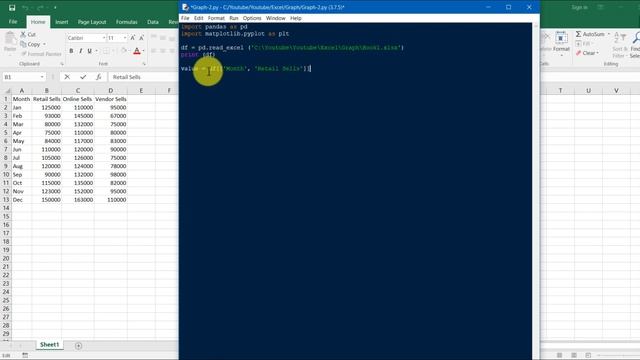Viewport: 640px width, 360px height.
Task: Click the Copy icon in Excel's ribbon
Action: pyautogui.click(x=23, y=44)
